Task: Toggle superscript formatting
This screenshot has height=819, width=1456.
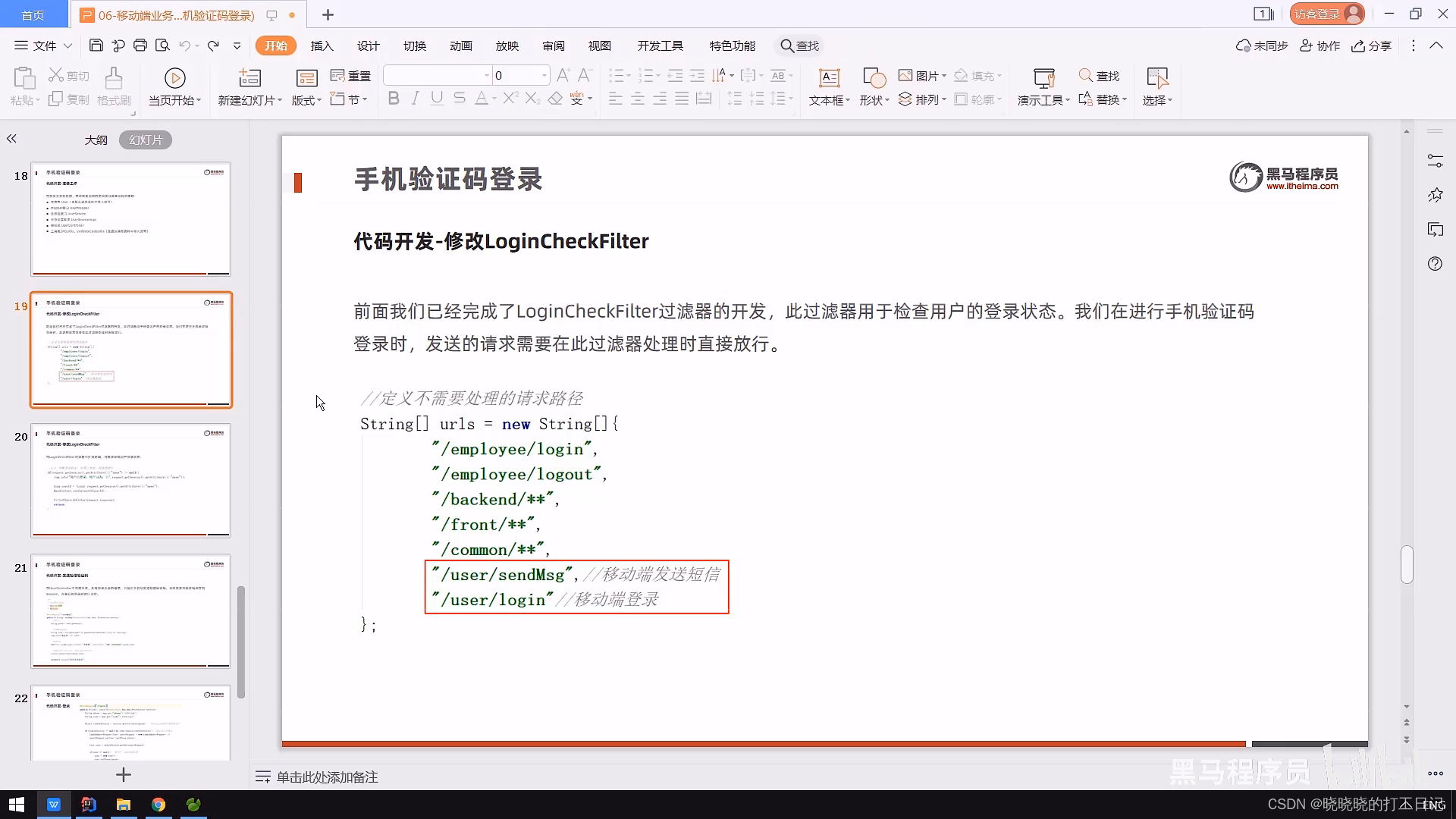Action: click(x=510, y=99)
